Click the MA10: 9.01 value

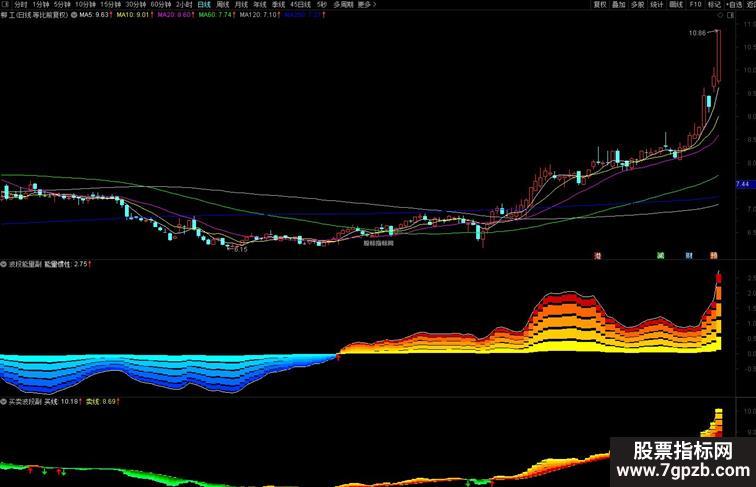click(x=135, y=15)
